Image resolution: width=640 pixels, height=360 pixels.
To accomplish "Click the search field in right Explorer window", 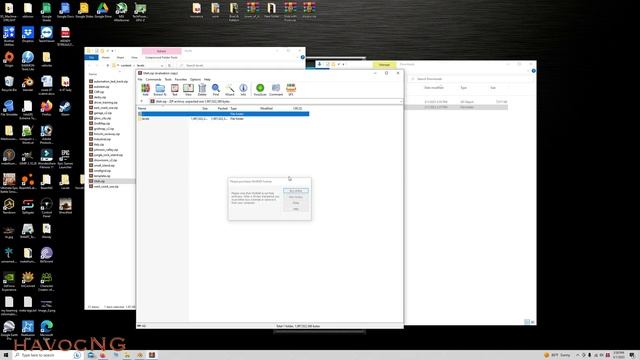I will (470, 79).
